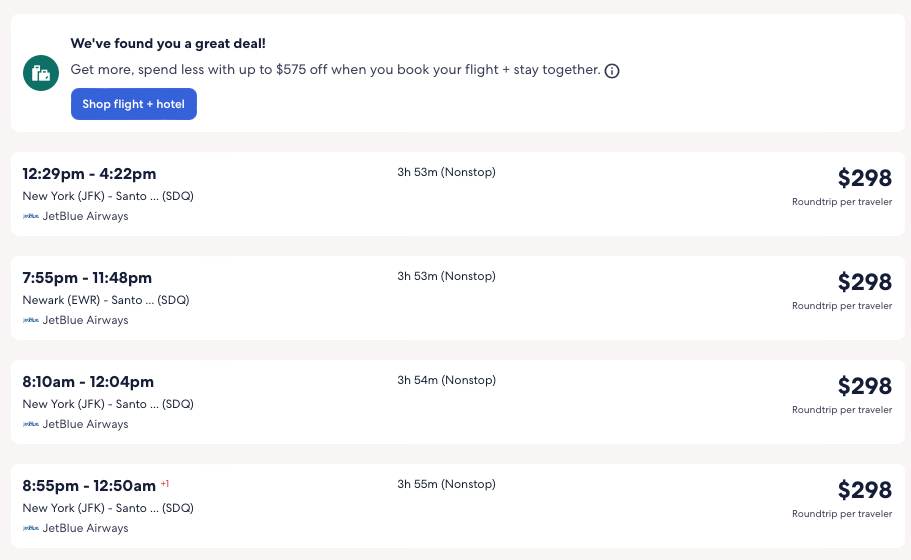Click JetBlue logo on the 8:55pm flight
Image resolution: width=911 pixels, height=560 pixels.
click(x=31, y=528)
